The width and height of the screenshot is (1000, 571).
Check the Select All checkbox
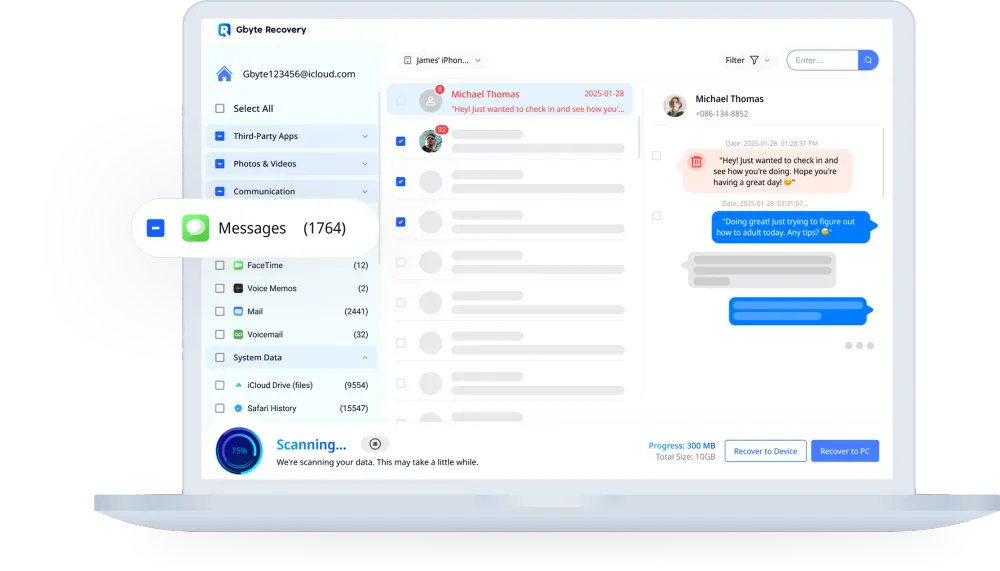(x=220, y=109)
